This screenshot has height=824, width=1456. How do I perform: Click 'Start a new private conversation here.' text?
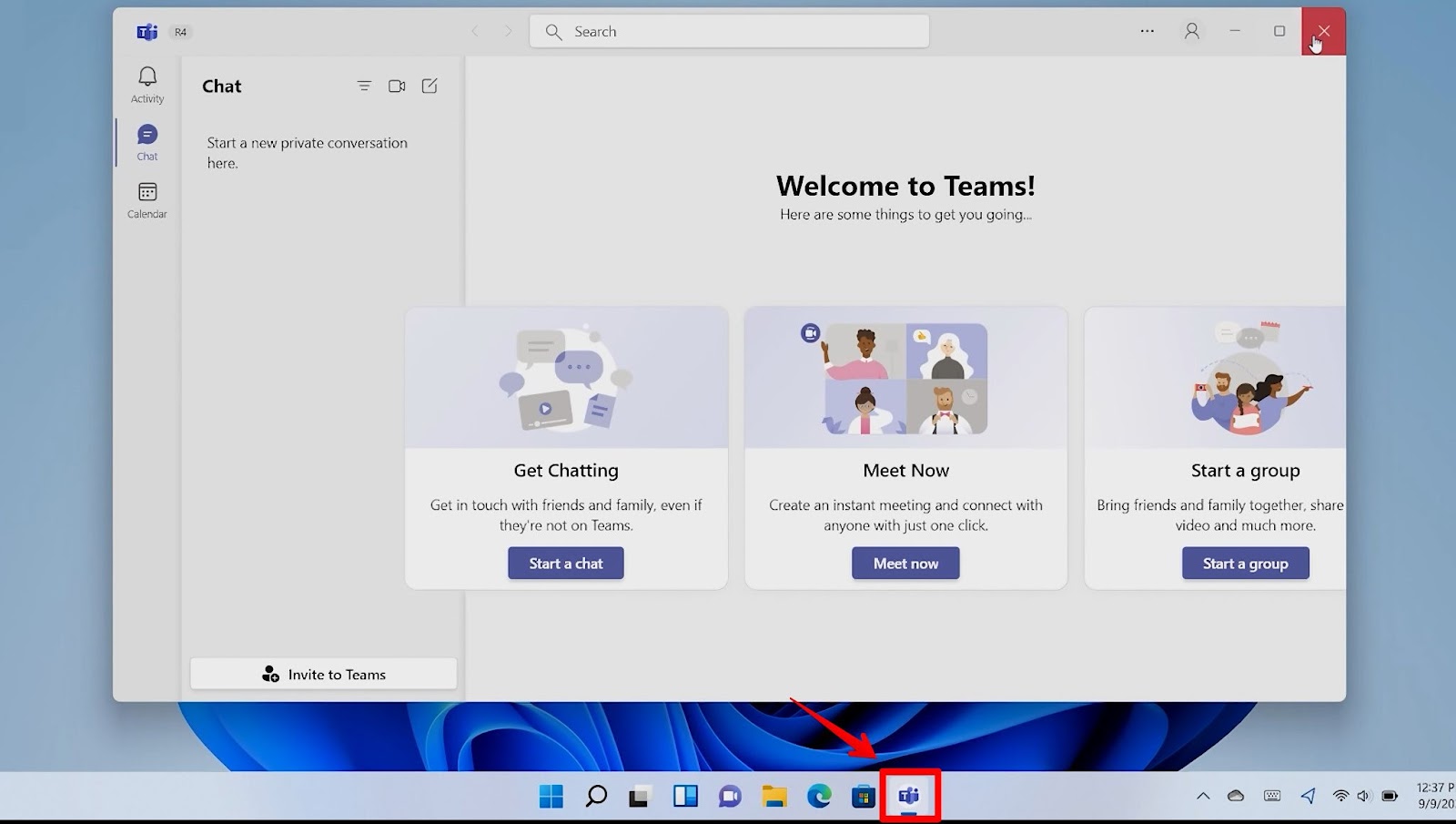[x=307, y=153]
